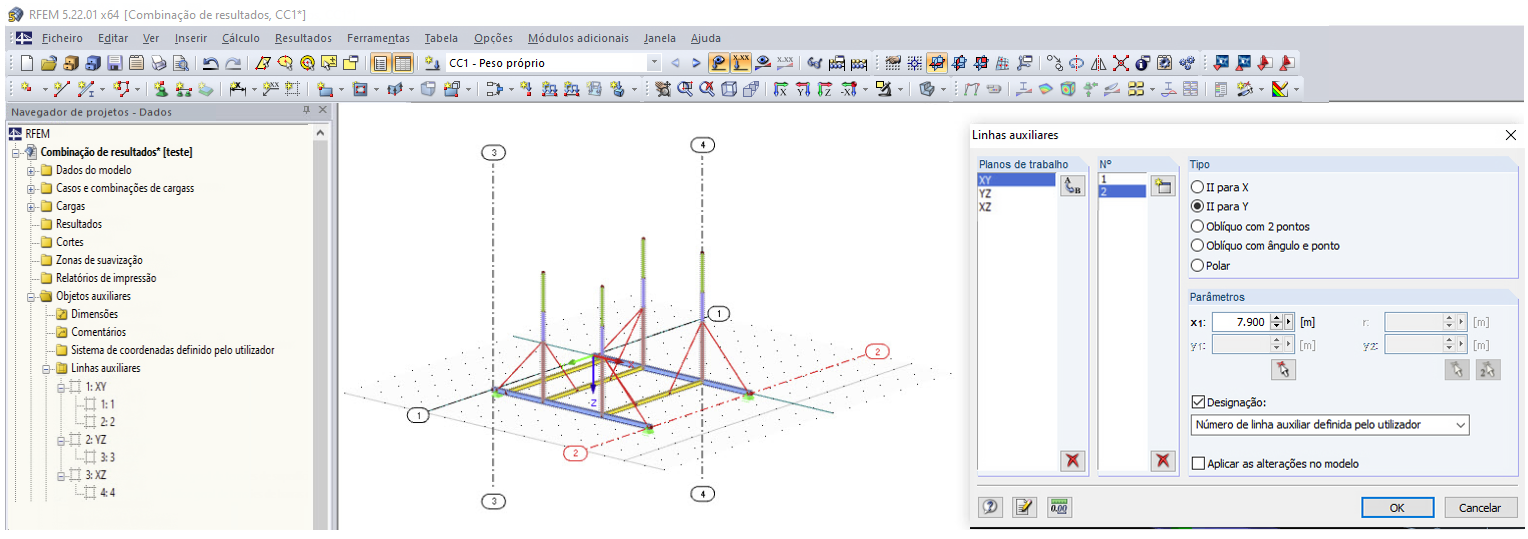Select the 'Comentários' tree item
This screenshot has width=1528, height=539.
coord(98,332)
